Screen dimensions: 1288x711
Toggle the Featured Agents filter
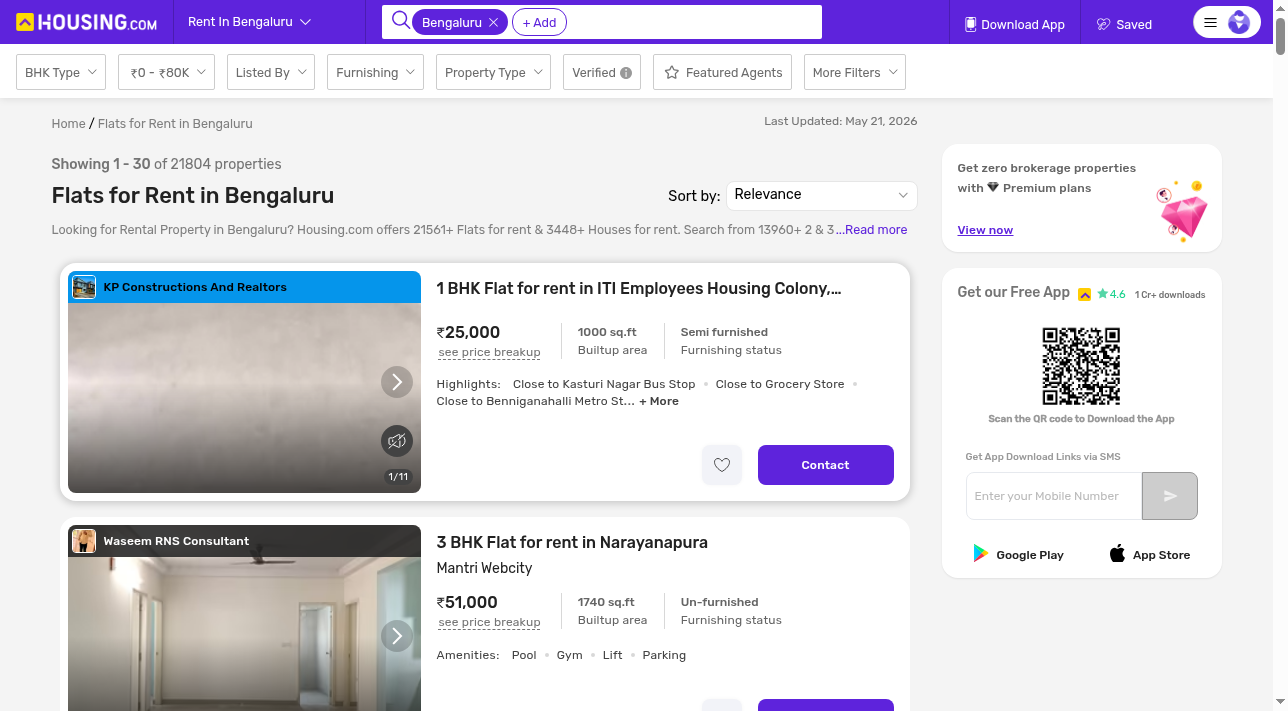click(723, 72)
